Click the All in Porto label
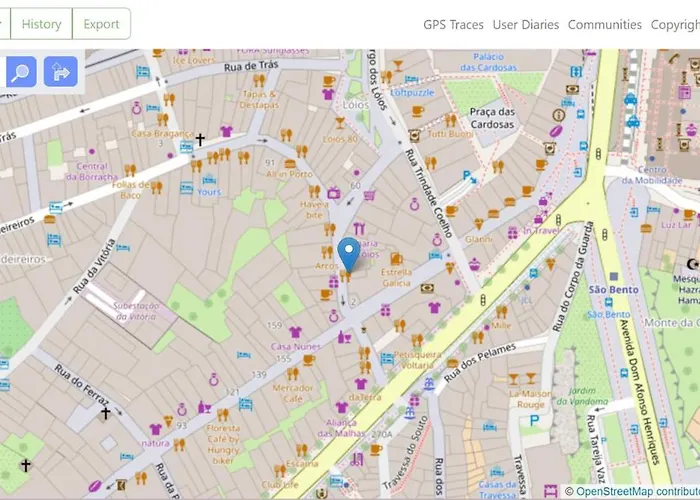 (289, 174)
